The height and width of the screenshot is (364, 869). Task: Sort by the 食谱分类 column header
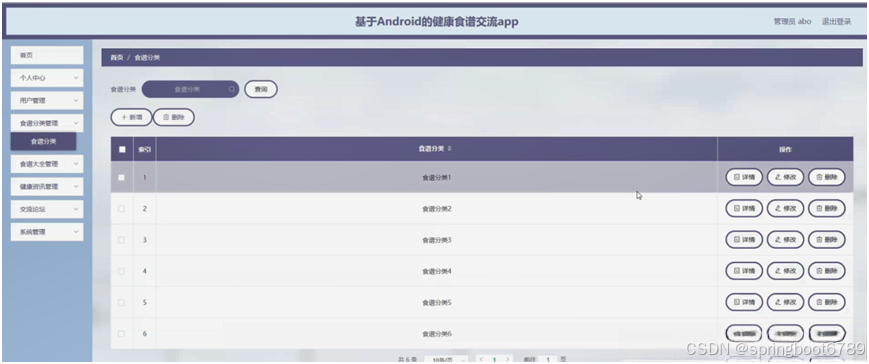437,149
